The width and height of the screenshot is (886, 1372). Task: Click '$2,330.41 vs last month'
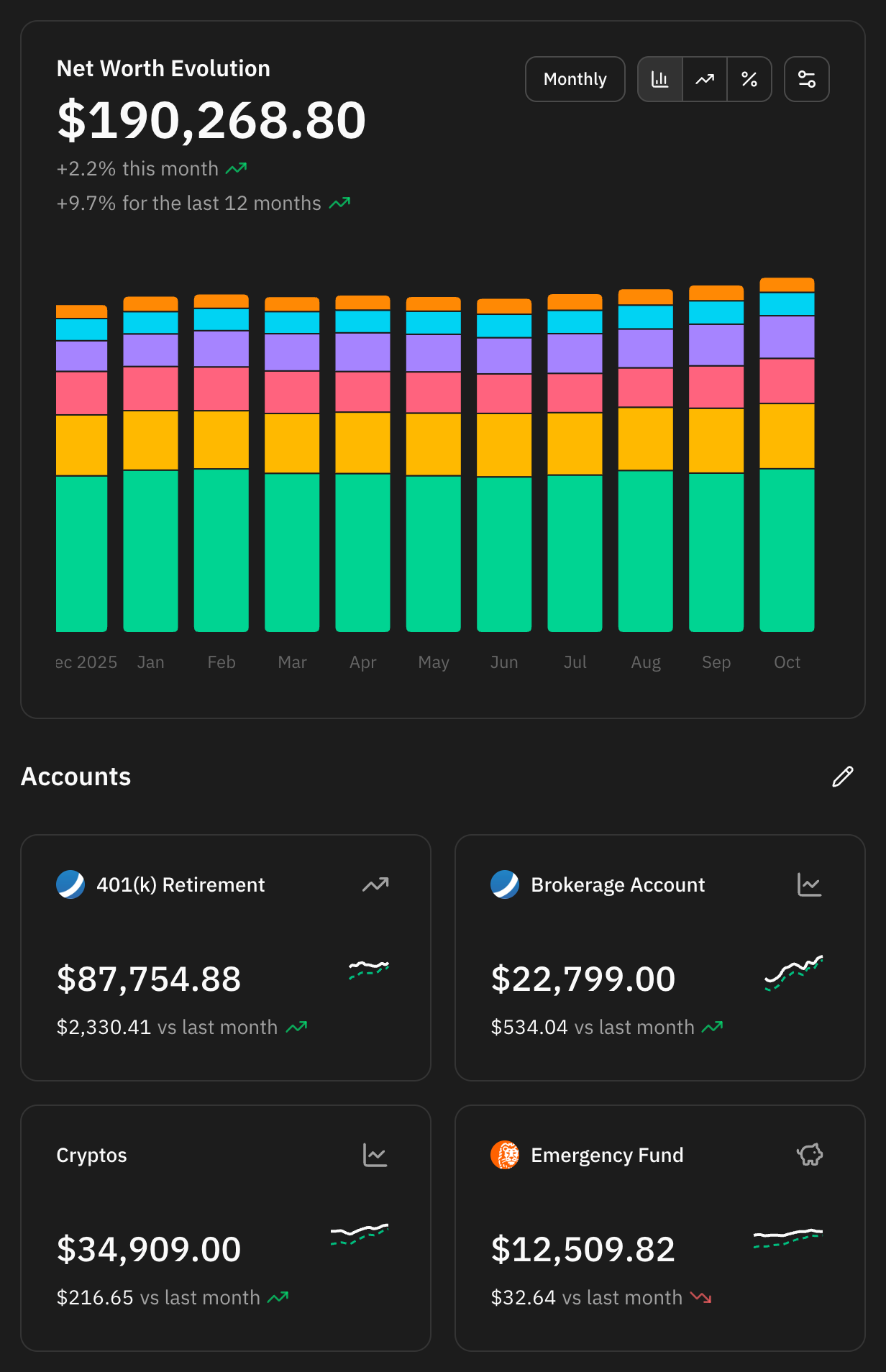(167, 1027)
